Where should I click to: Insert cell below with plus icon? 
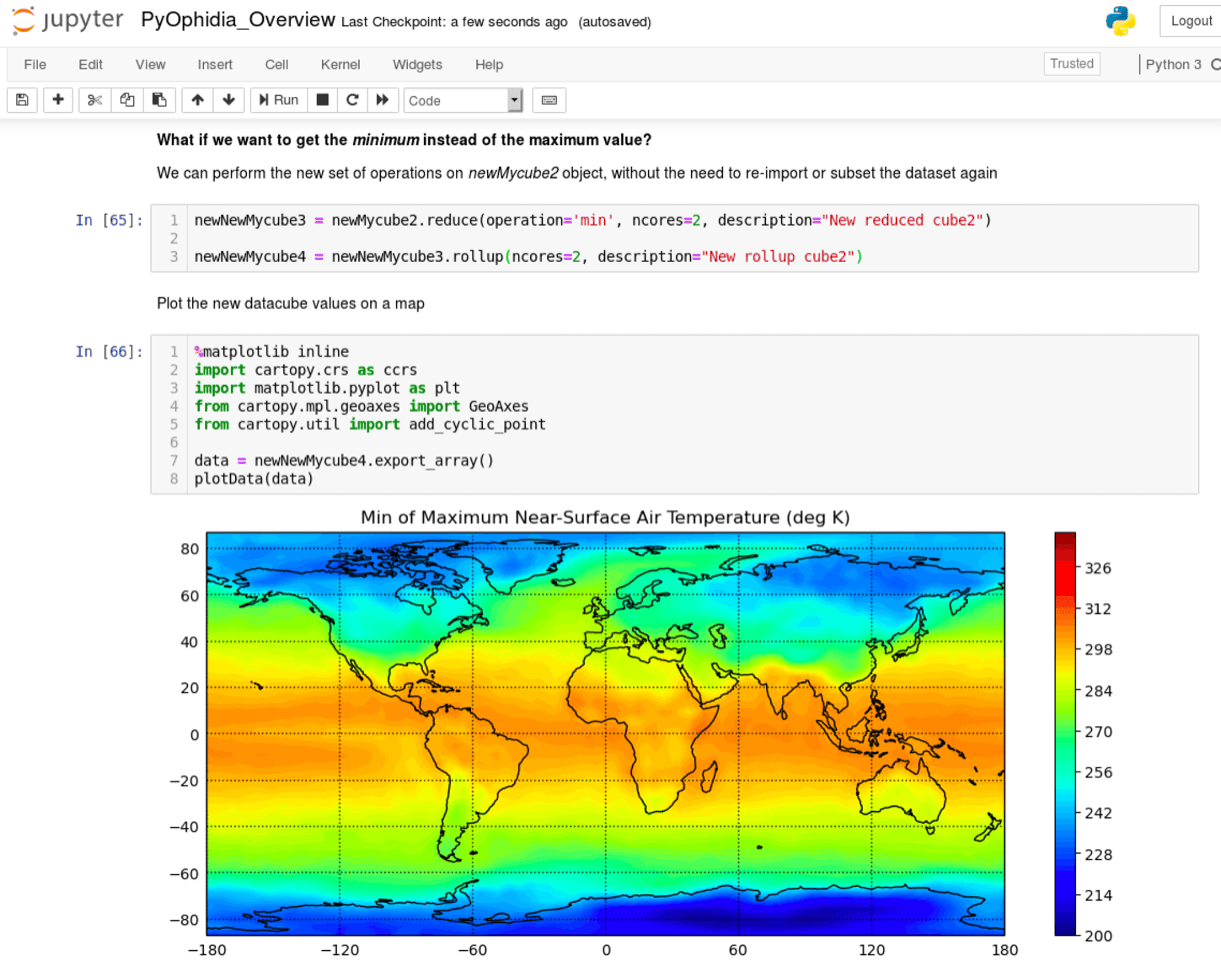point(57,100)
